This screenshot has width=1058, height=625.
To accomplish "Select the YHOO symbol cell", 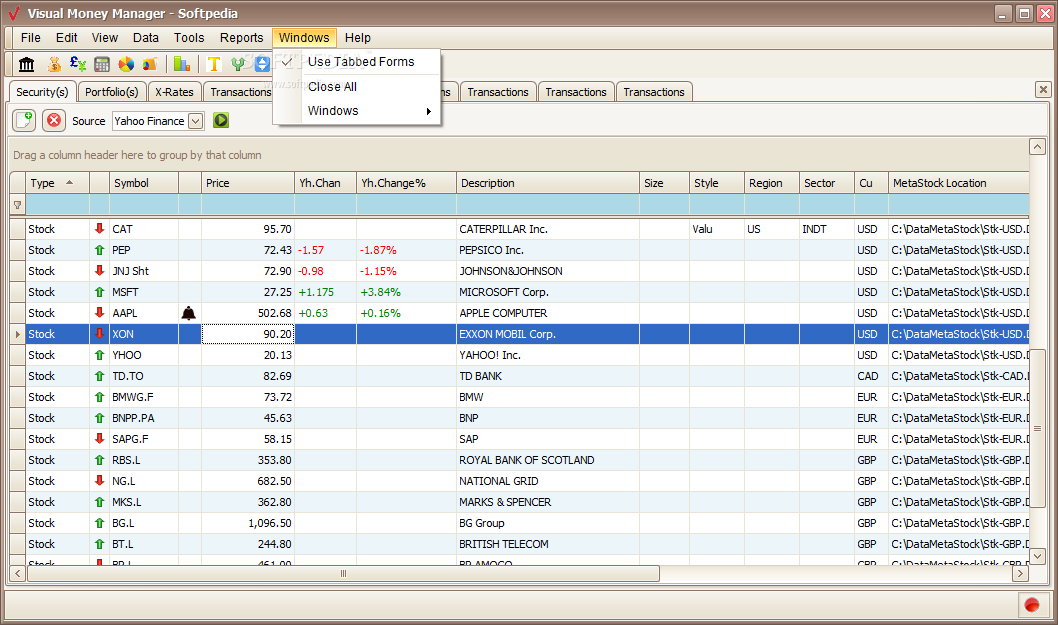I will click(x=144, y=355).
